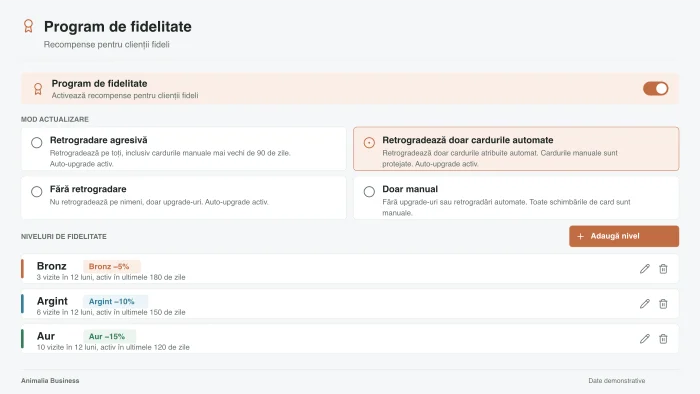Click the Argint –10% discount badge
This screenshot has height=394, width=700.
tap(115, 302)
